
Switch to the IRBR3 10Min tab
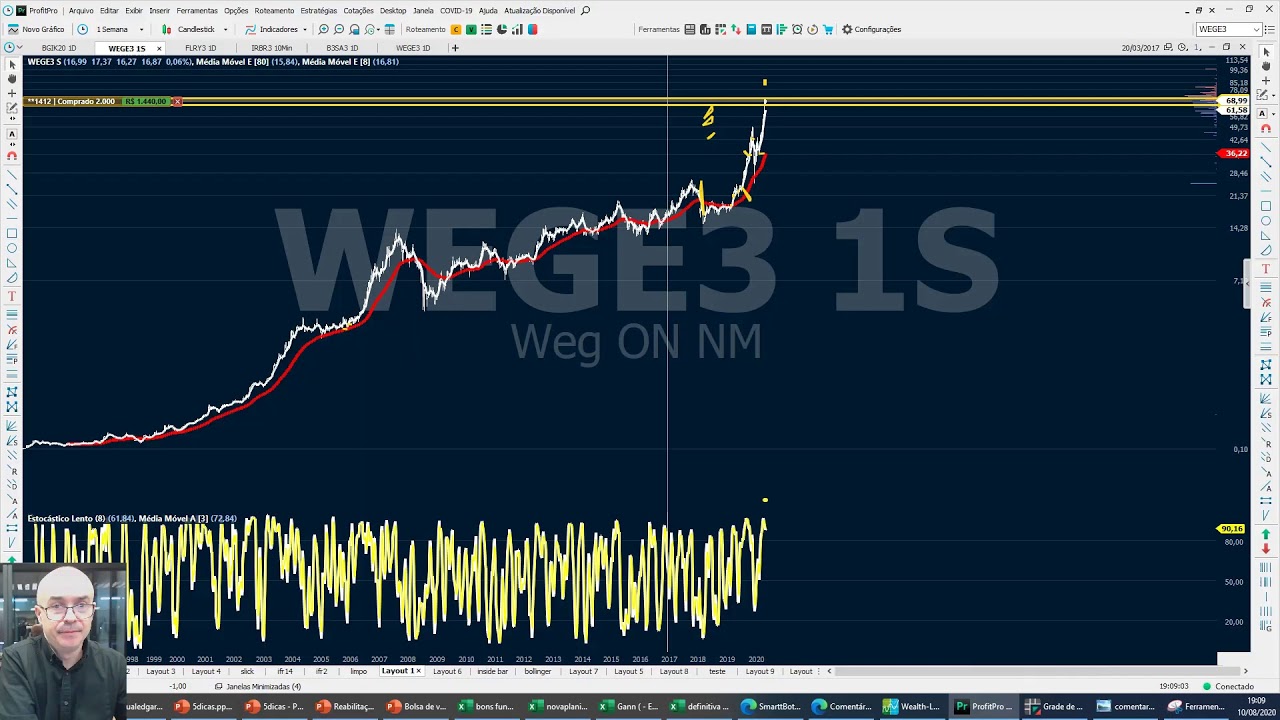click(272, 48)
